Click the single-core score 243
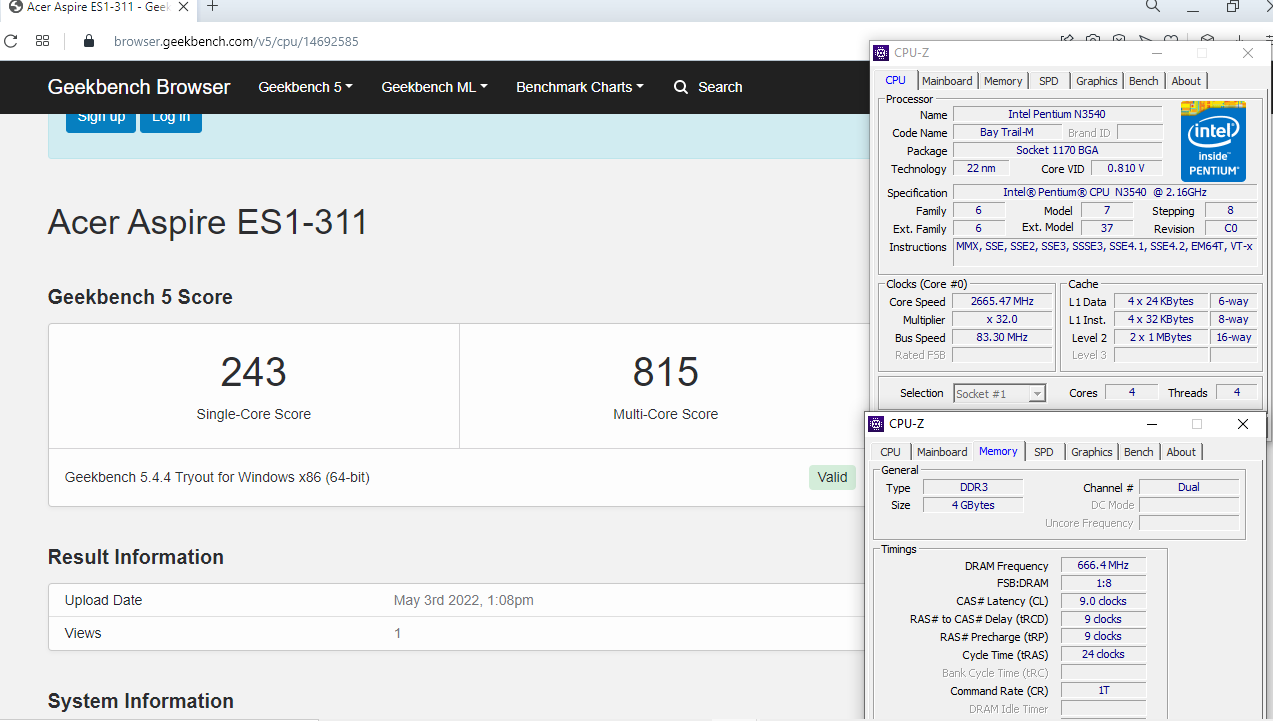Viewport: 1273px width, 721px height. coord(254,372)
